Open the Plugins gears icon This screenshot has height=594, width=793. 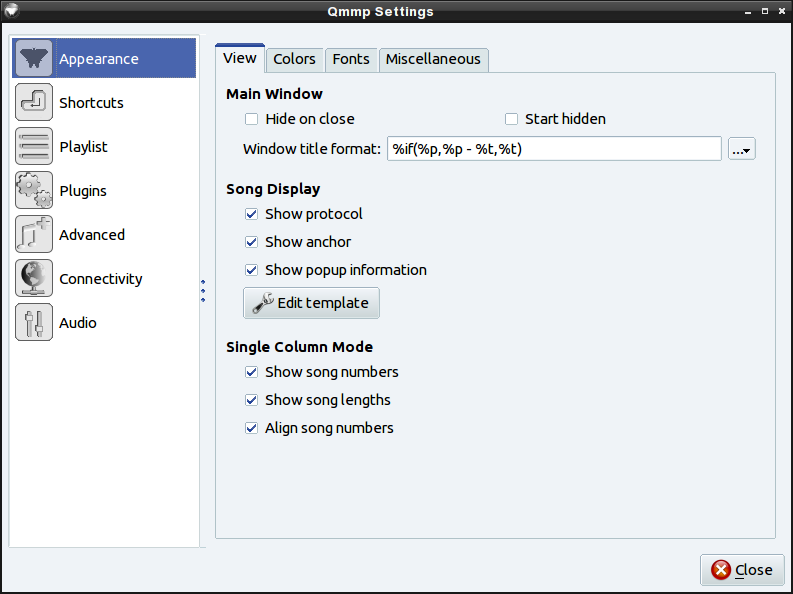(x=34, y=191)
